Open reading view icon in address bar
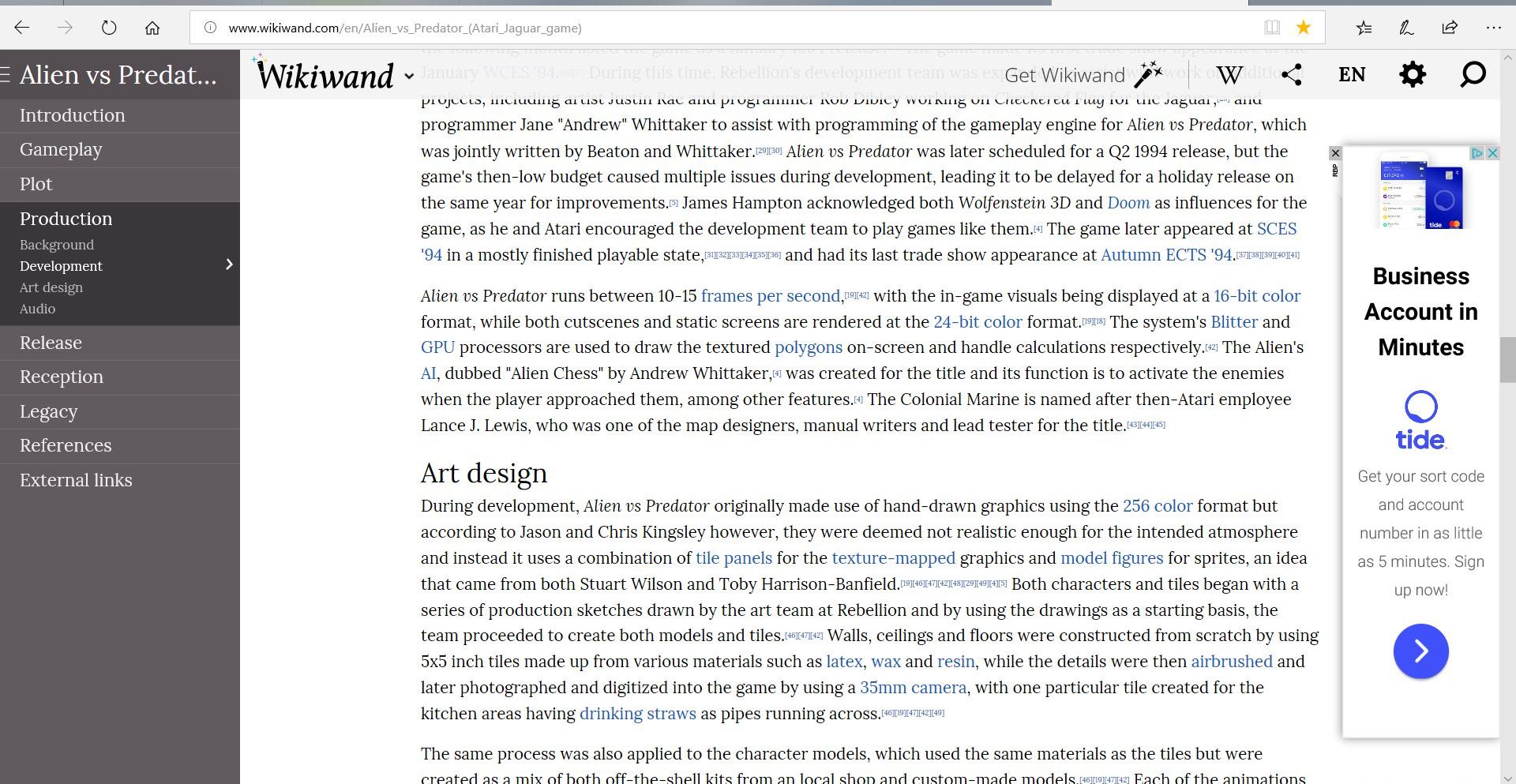Screen dimensions: 1516x784 [x=1271, y=28]
